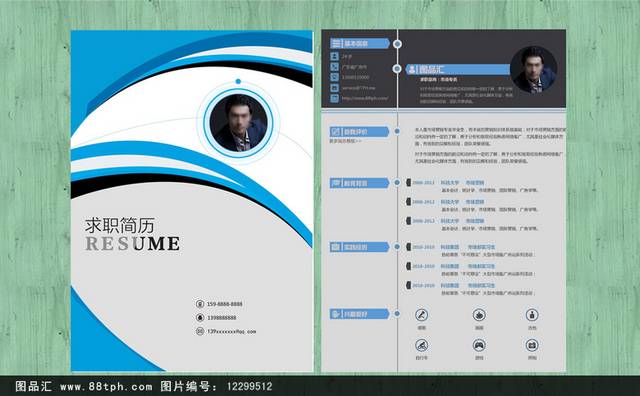640x396 pixels.
Task: Click the flag icon inside the 教育背景 banner
Action: [336, 183]
